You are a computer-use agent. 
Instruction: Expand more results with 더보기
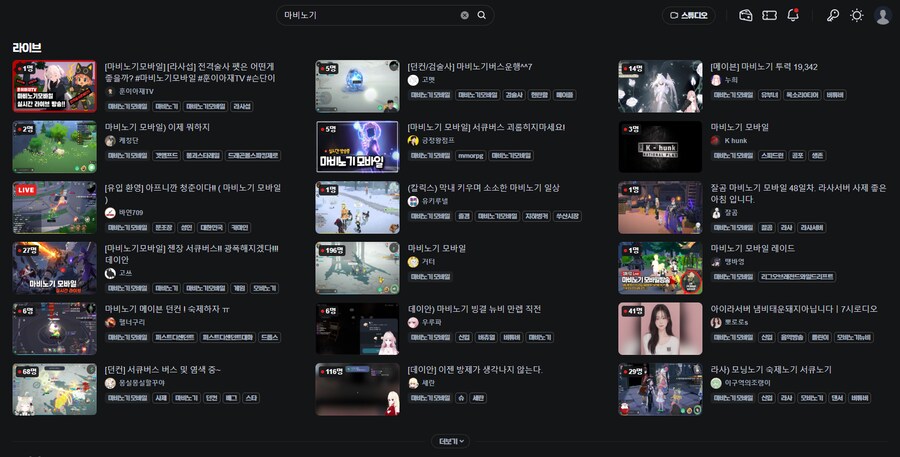pos(450,441)
